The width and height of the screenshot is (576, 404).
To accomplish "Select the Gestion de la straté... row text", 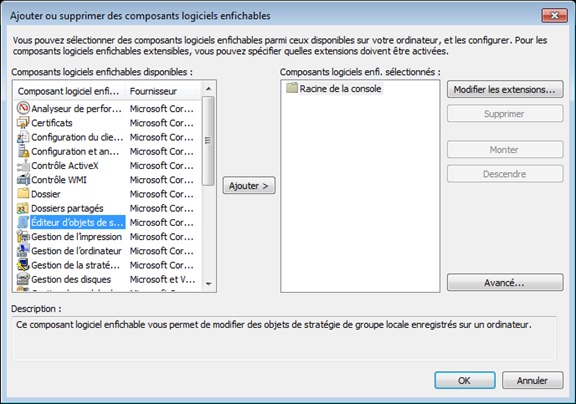I will pos(75,265).
